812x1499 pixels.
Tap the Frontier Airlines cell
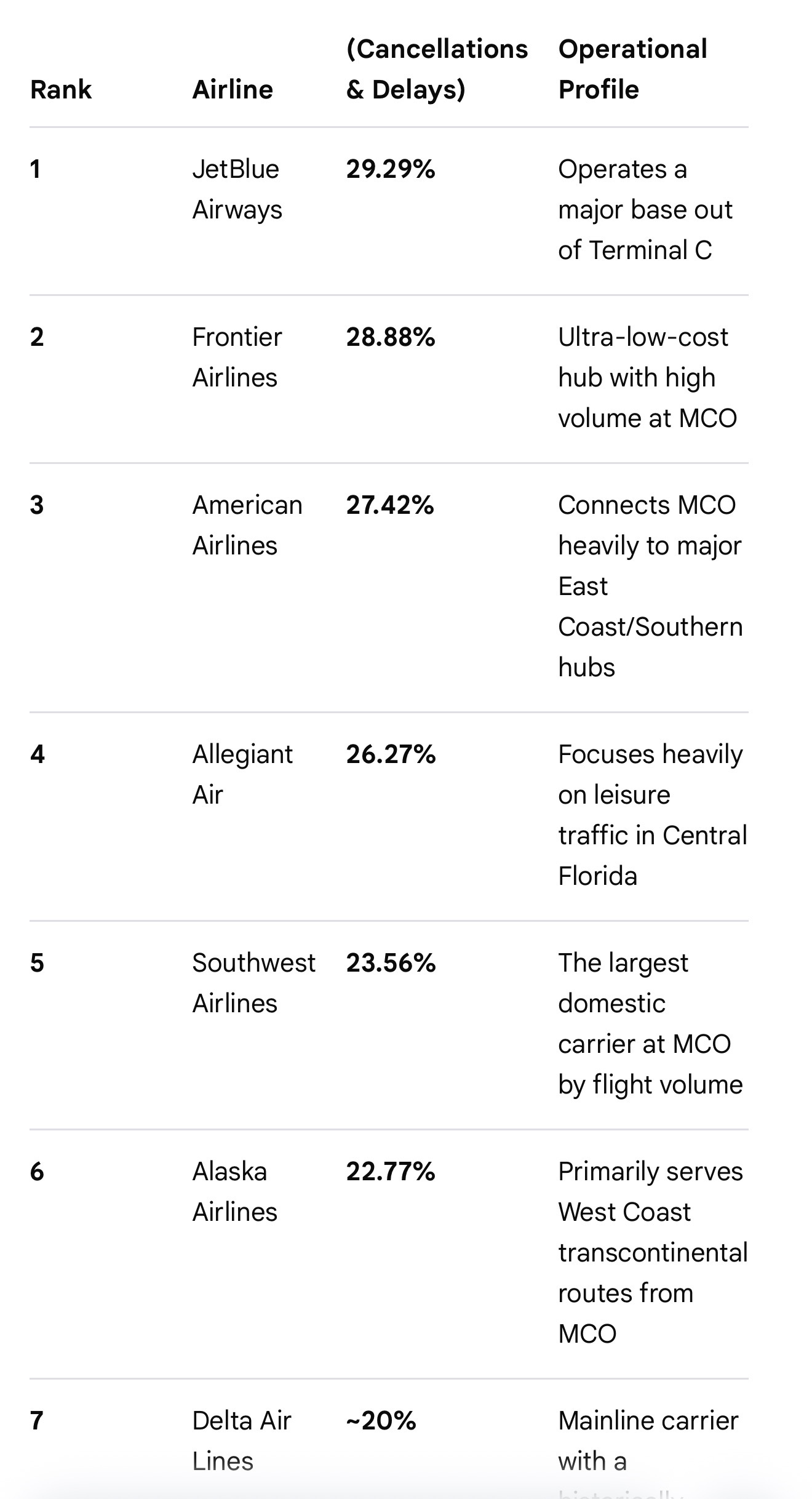coord(237,358)
